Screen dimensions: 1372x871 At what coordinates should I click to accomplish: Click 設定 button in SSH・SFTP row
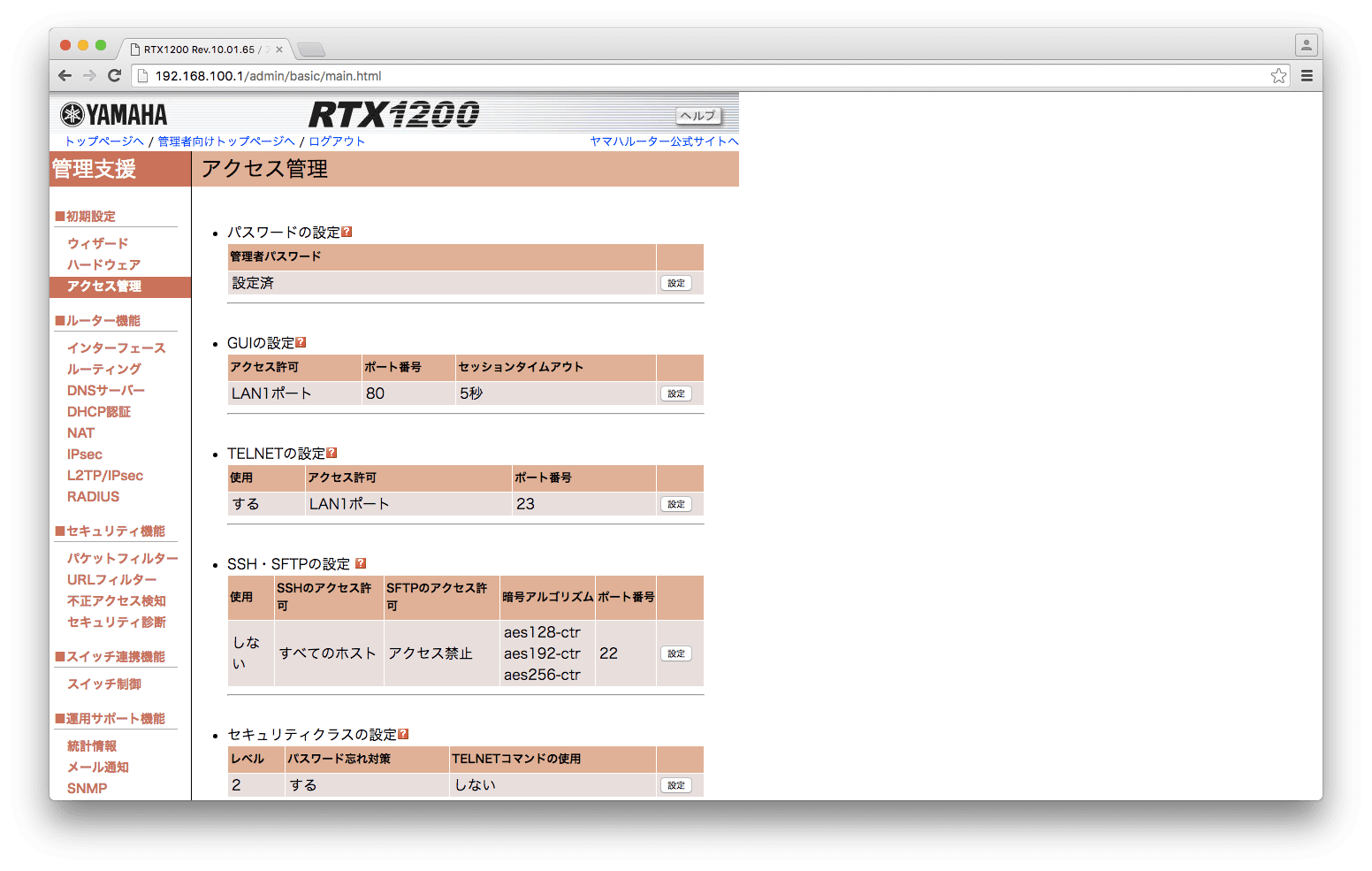(676, 653)
